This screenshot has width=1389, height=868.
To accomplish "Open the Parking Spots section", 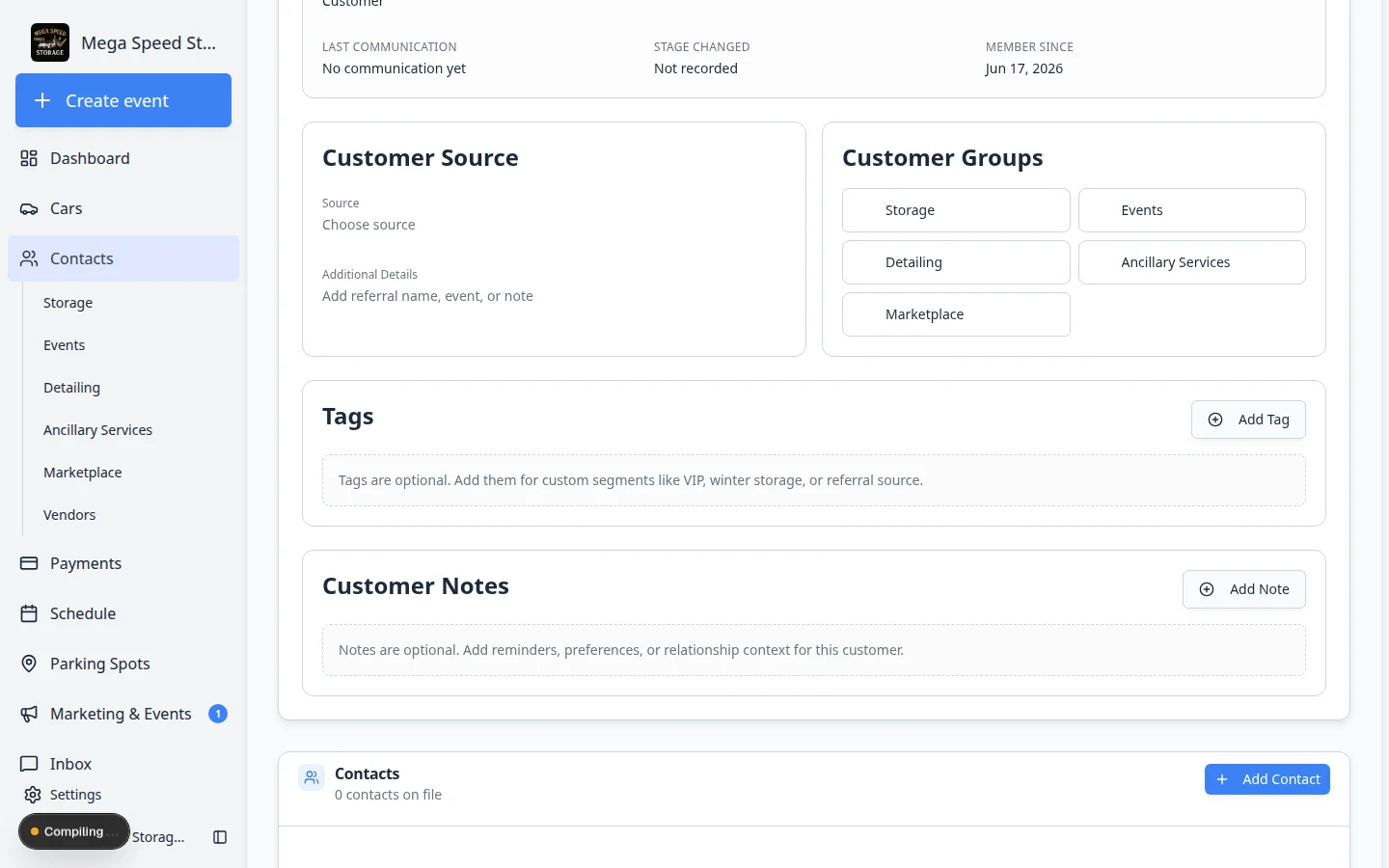I will (123, 664).
